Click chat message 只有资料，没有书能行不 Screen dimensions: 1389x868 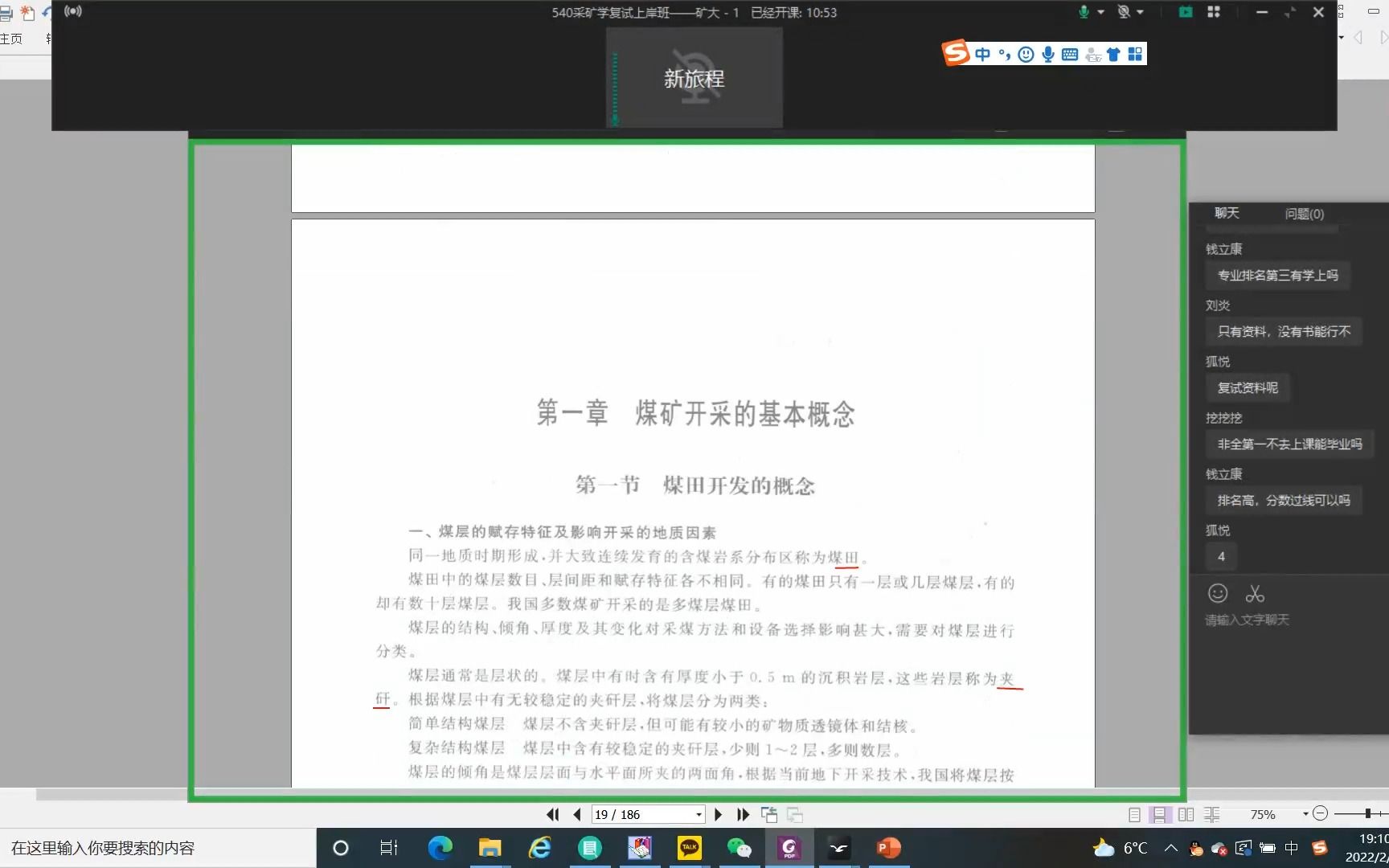tap(1284, 331)
